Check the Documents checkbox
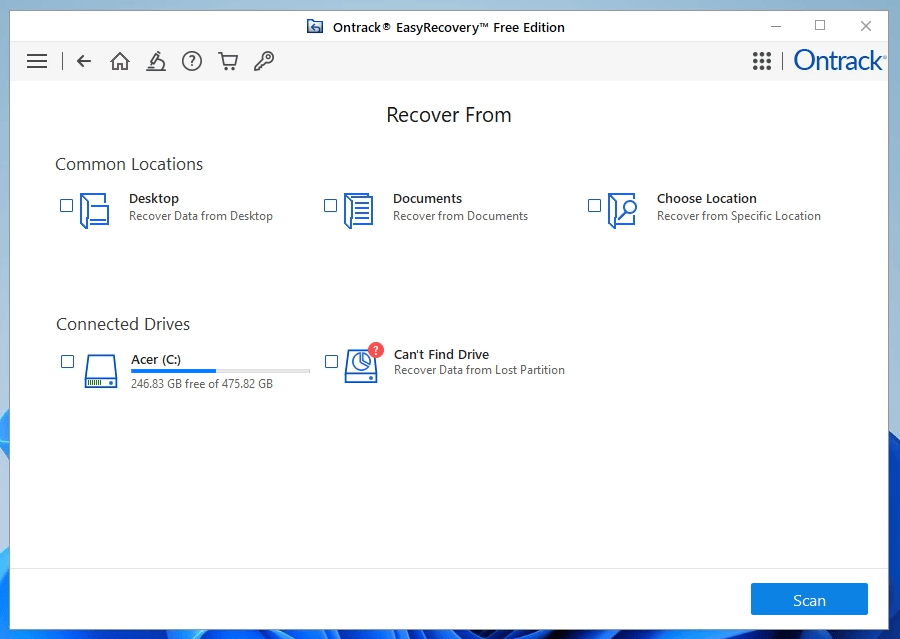The height and width of the screenshot is (639, 900). coord(331,205)
